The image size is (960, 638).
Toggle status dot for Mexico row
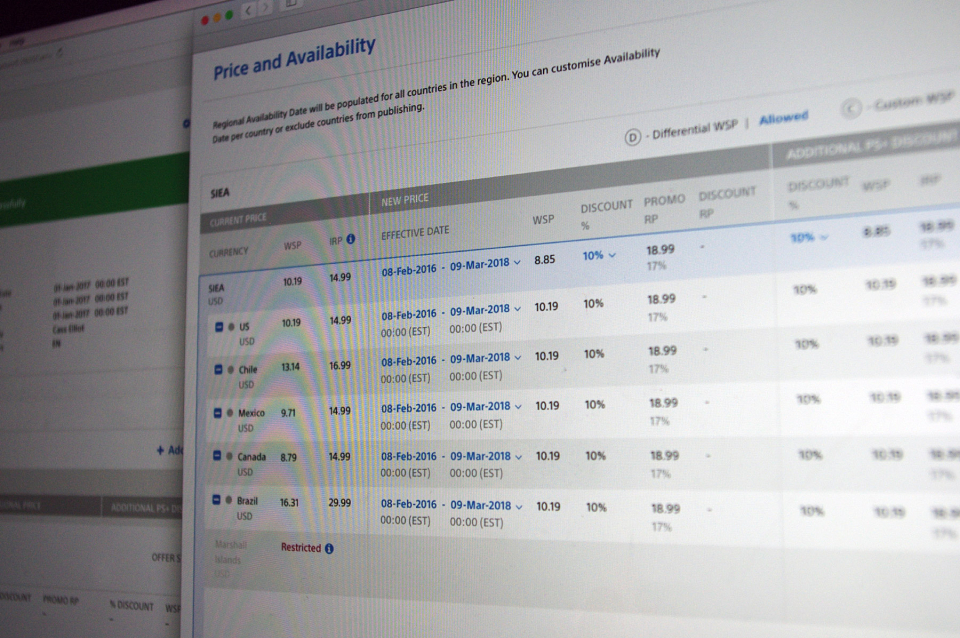pos(230,413)
